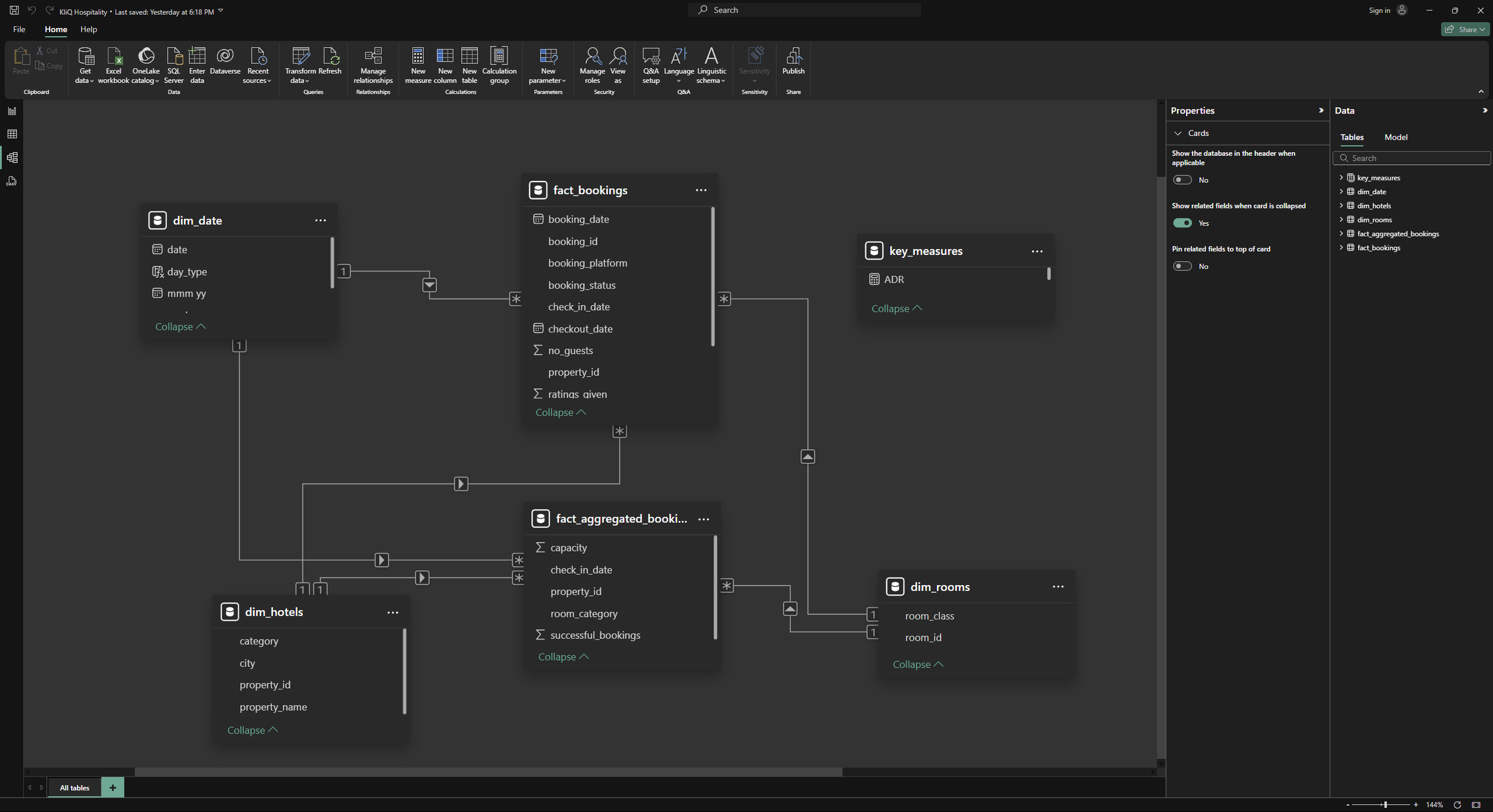1493x812 pixels.
Task: Collapse the fact_bookings table card
Action: click(560, 413)
